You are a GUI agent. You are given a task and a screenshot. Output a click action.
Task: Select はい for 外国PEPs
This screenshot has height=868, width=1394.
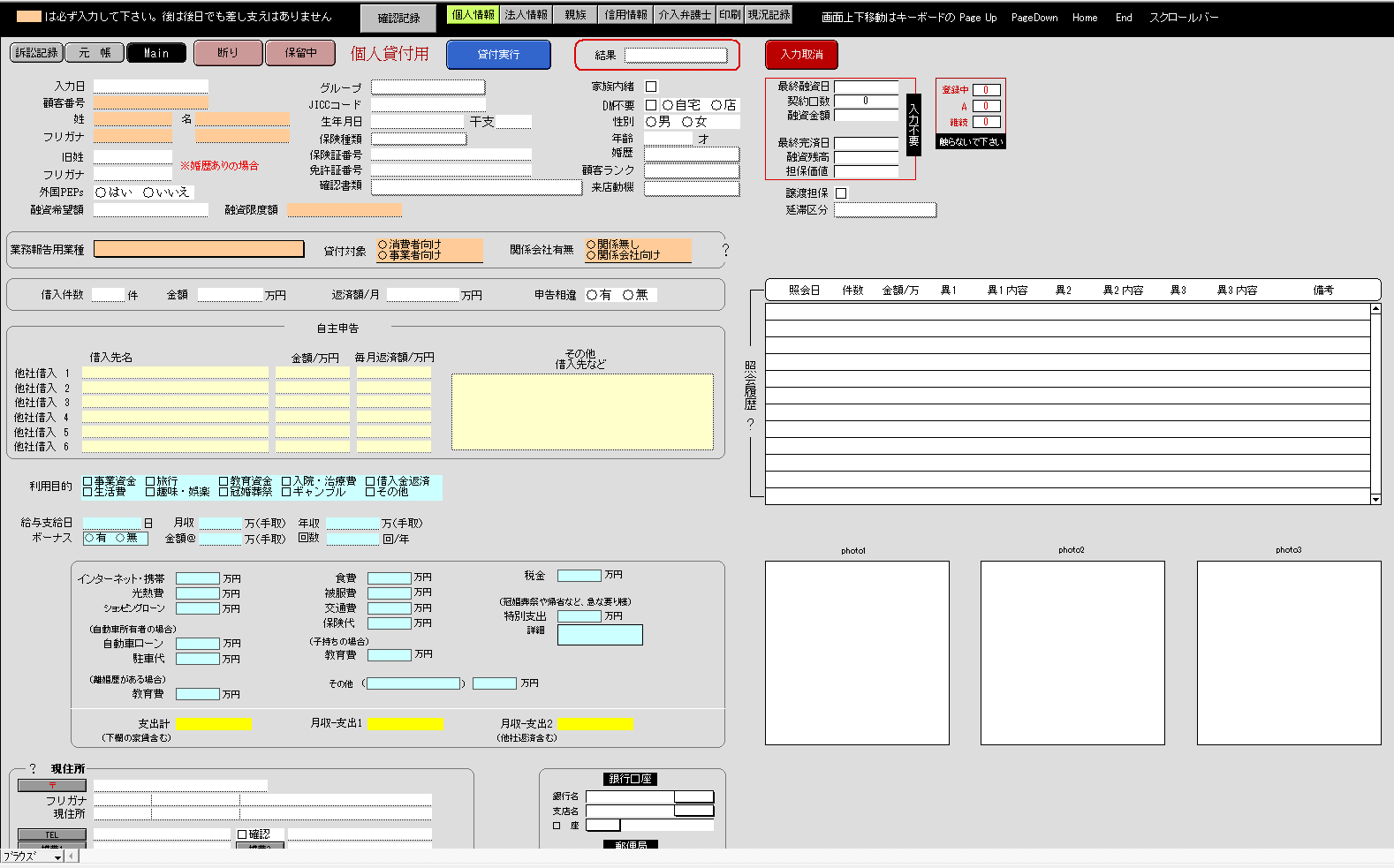[x=101, y=192]
